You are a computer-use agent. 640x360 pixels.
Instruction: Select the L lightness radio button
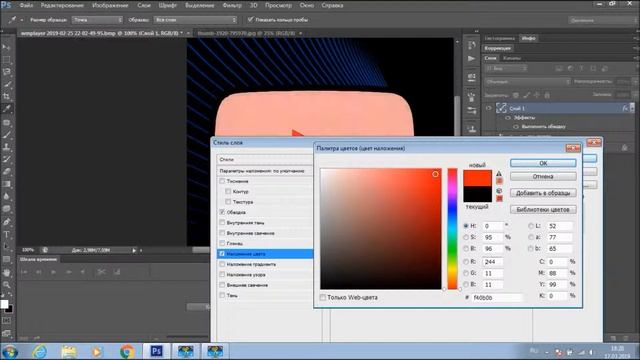pyautogui.click(x=531, y=226)
